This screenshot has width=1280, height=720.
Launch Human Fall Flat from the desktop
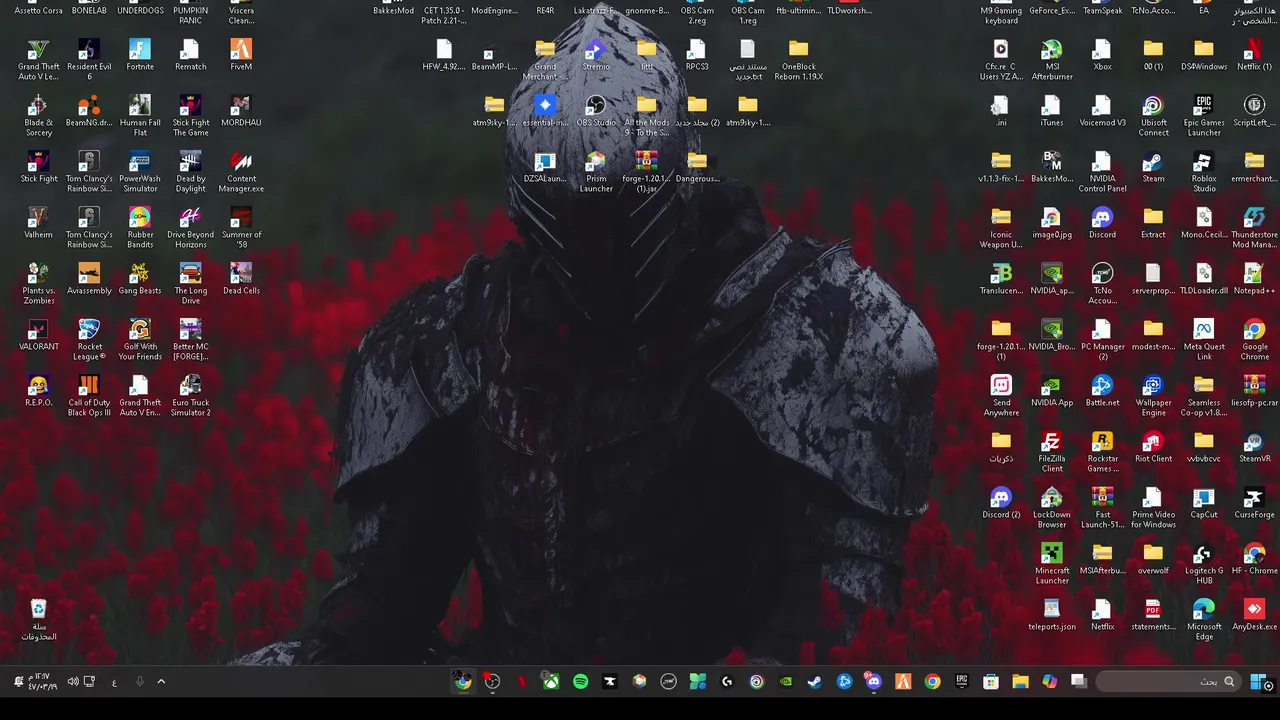pos(140,116)
